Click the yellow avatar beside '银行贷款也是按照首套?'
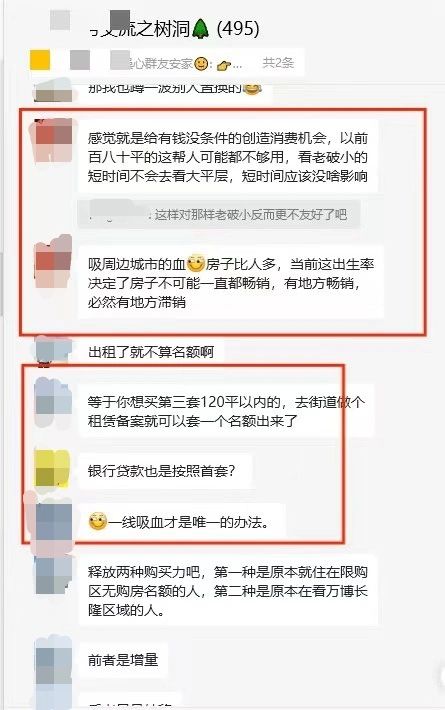Viewport: 445px width, 710px height. [x=53, y=469]
